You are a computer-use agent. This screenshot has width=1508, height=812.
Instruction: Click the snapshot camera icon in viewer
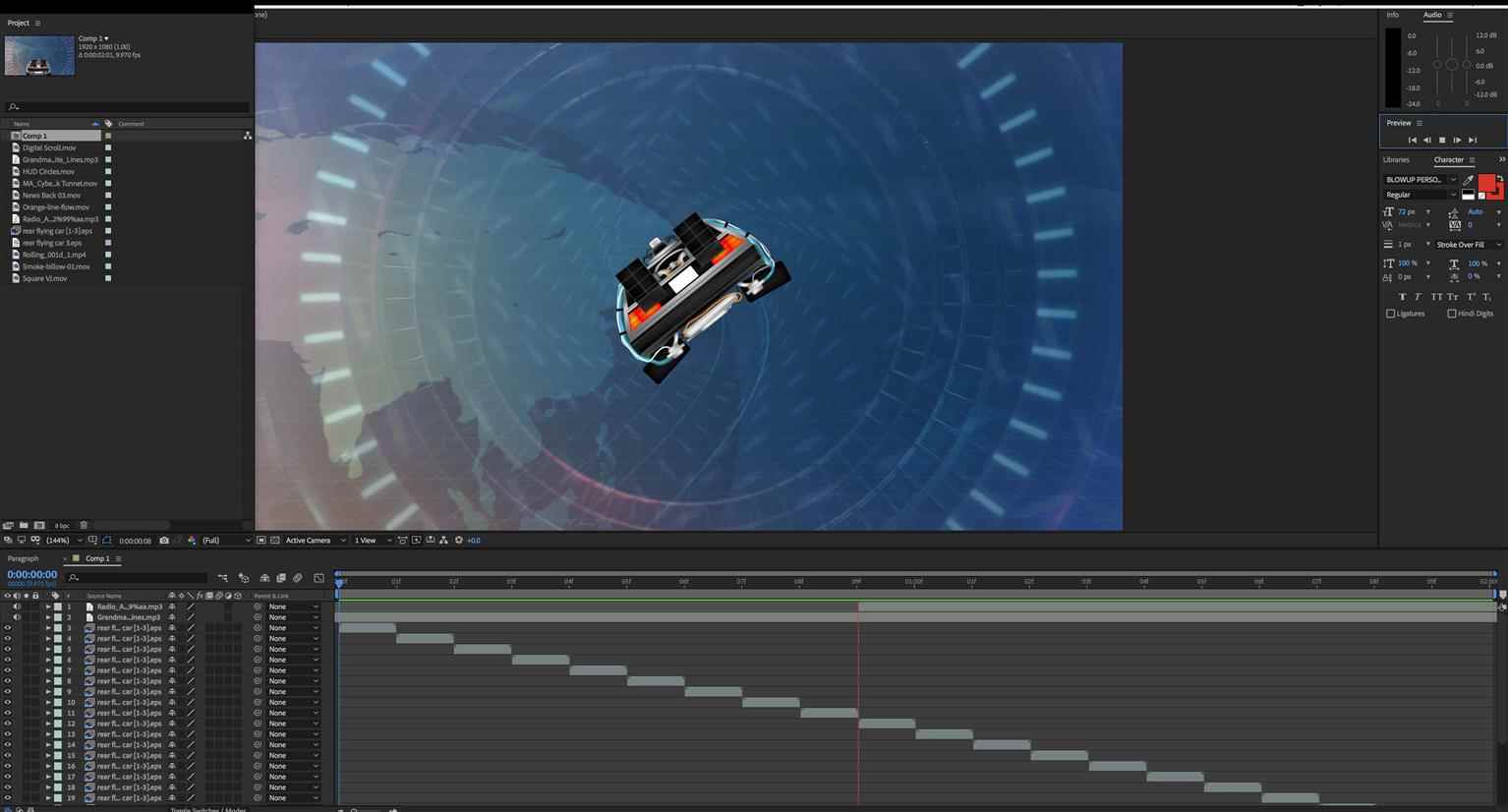coord(164,540)
